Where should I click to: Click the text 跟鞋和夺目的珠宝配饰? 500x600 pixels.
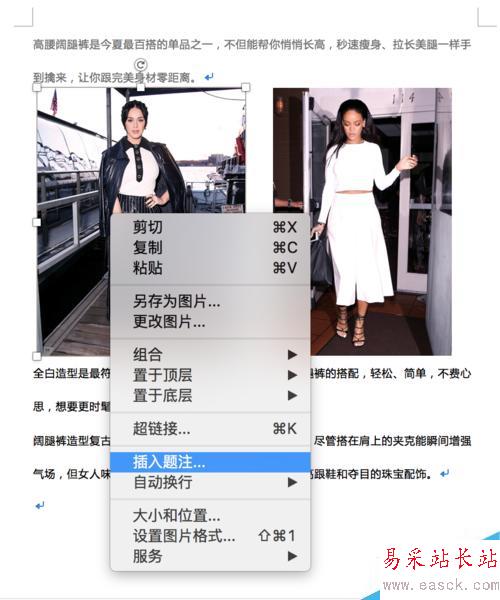coord(370,474)
